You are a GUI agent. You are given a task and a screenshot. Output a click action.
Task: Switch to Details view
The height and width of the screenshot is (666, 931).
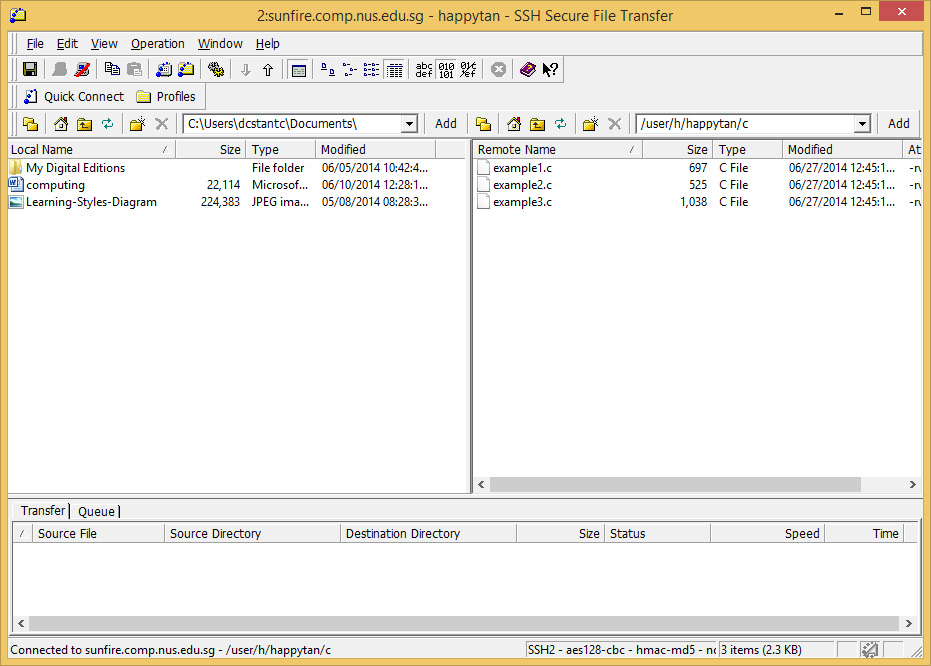(x=395, y=69)
